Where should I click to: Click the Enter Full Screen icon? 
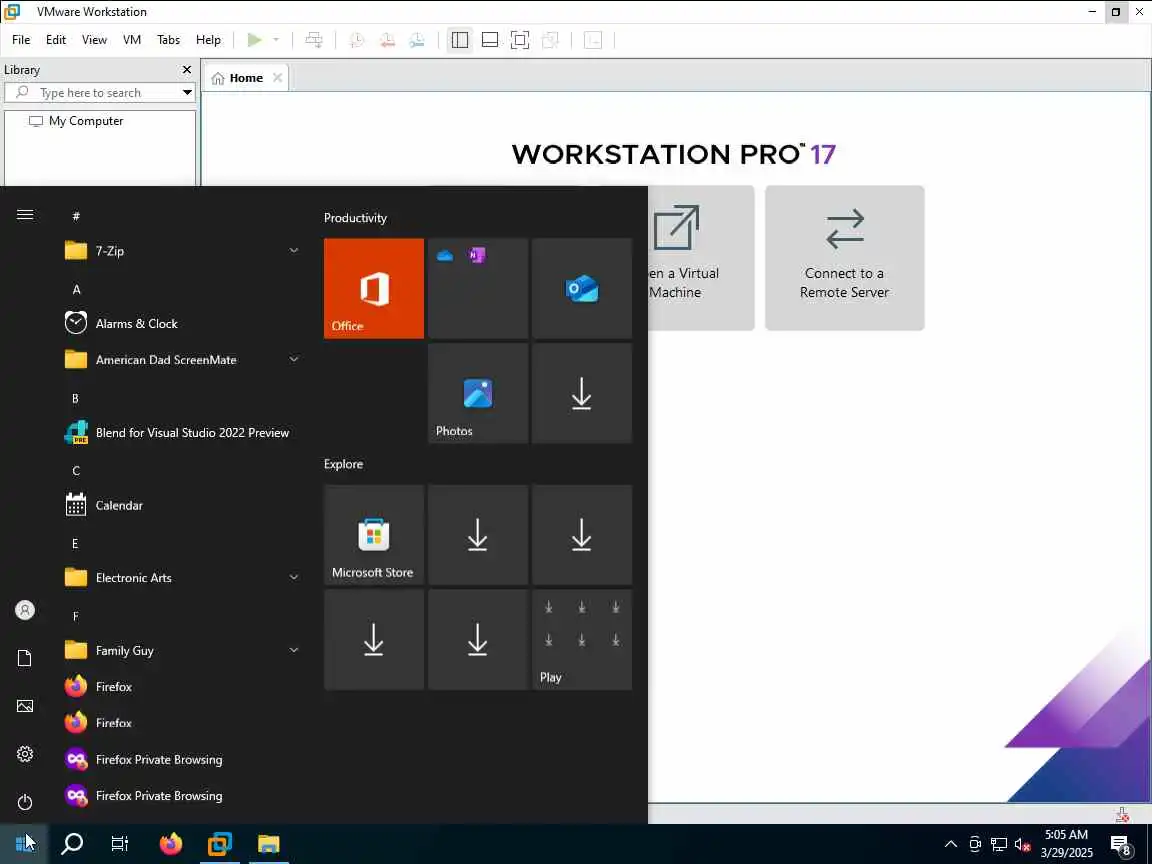[x=519, y=40]
